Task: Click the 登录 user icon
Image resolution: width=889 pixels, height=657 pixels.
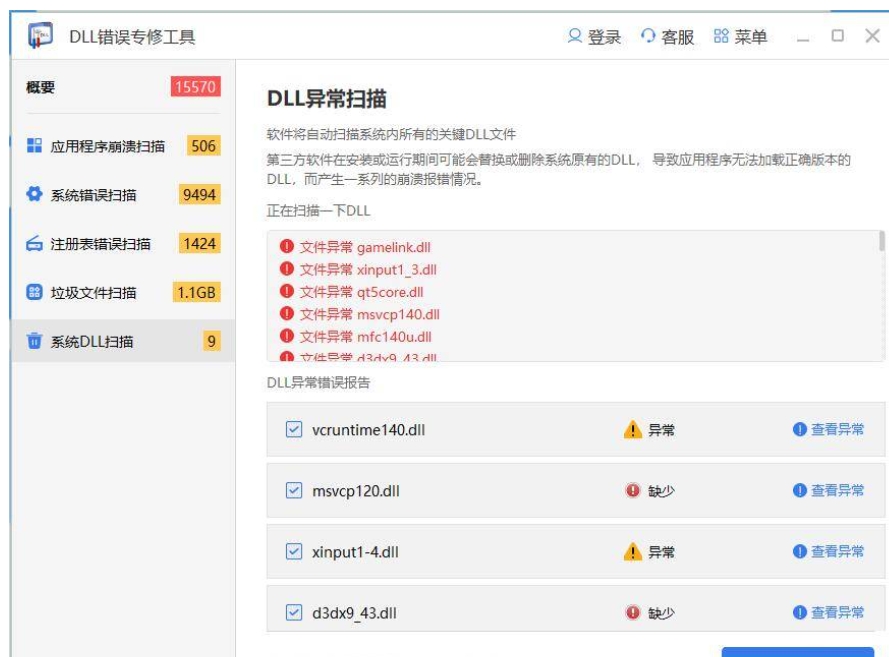Action: 574,36
